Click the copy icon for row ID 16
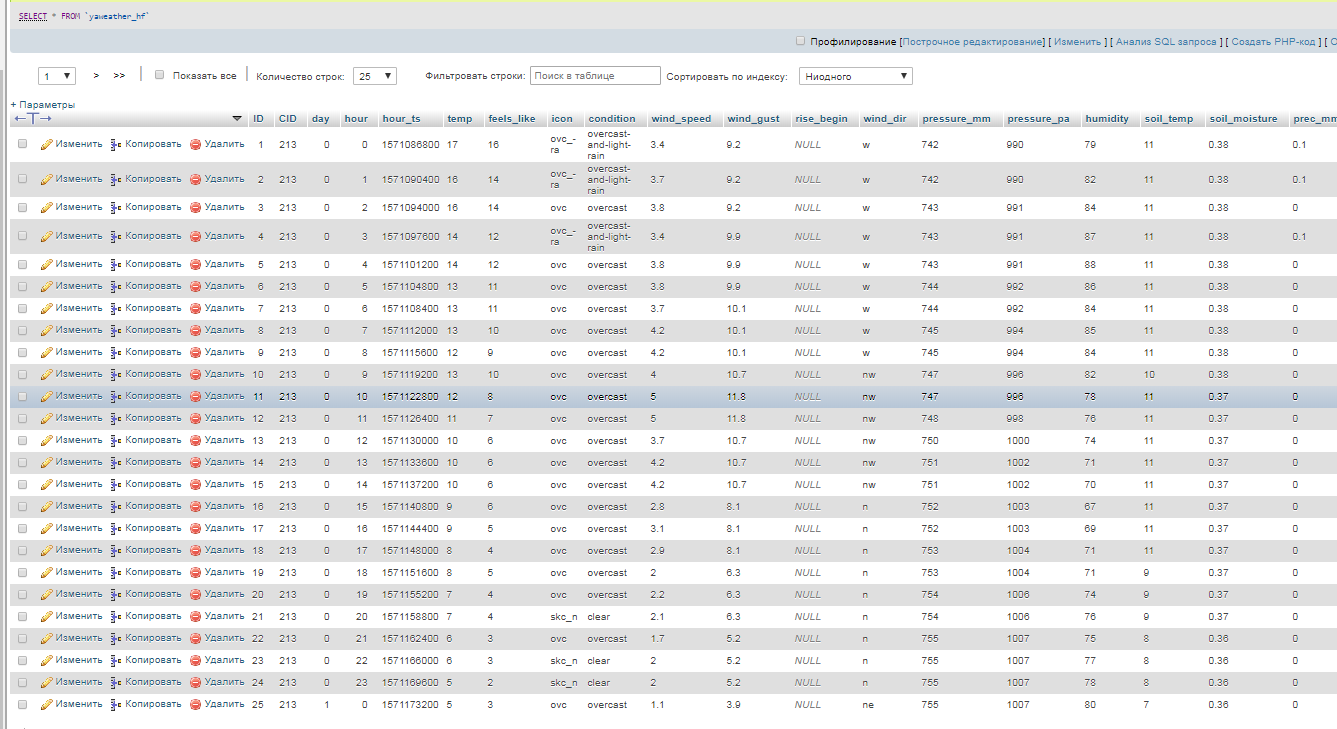Screen dimensions: 1337x729 pyautogui.click(x=116, y=506)
